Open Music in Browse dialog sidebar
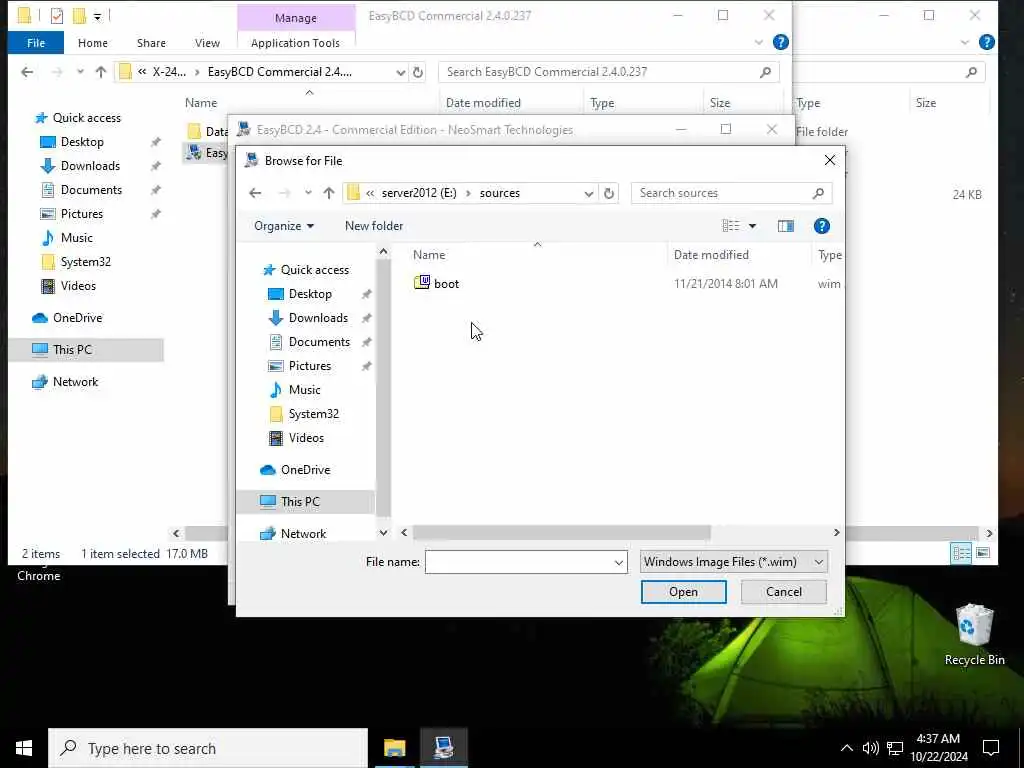 click(304, 390)
